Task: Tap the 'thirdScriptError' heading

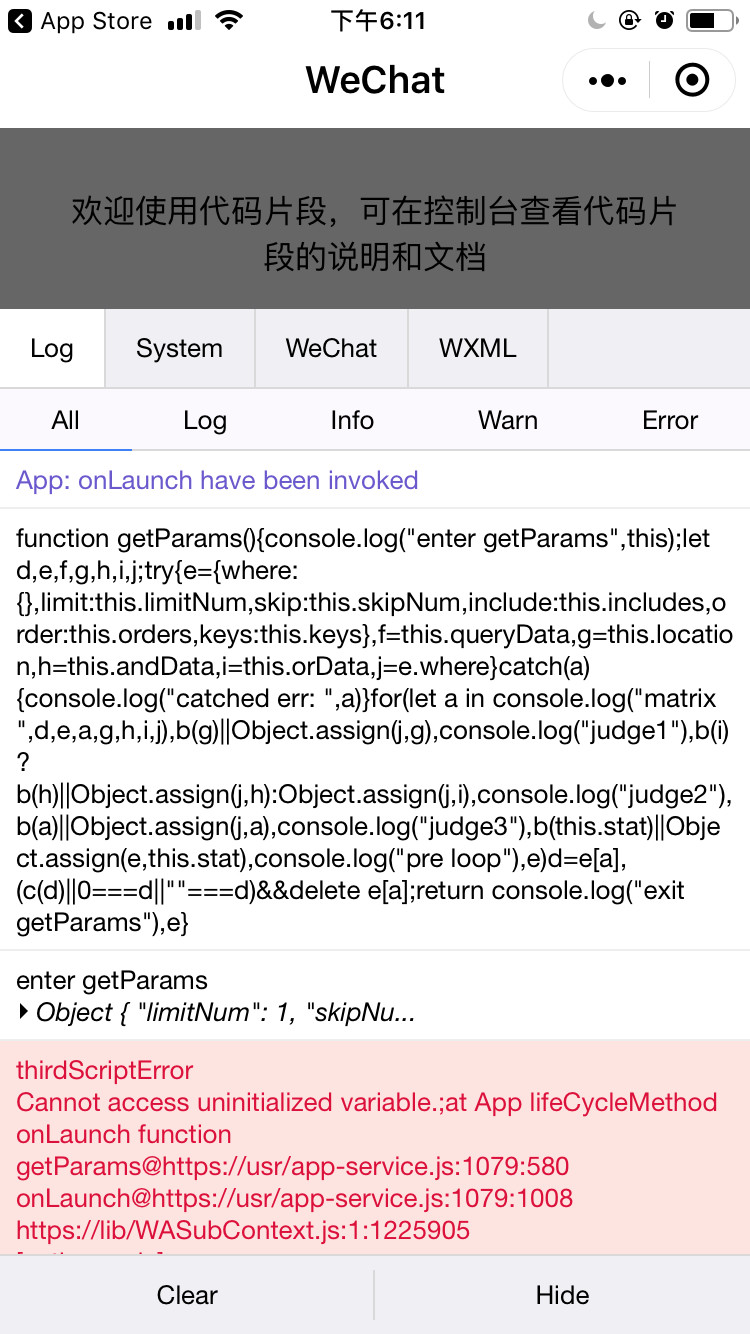Action: tap(105, 1070)
